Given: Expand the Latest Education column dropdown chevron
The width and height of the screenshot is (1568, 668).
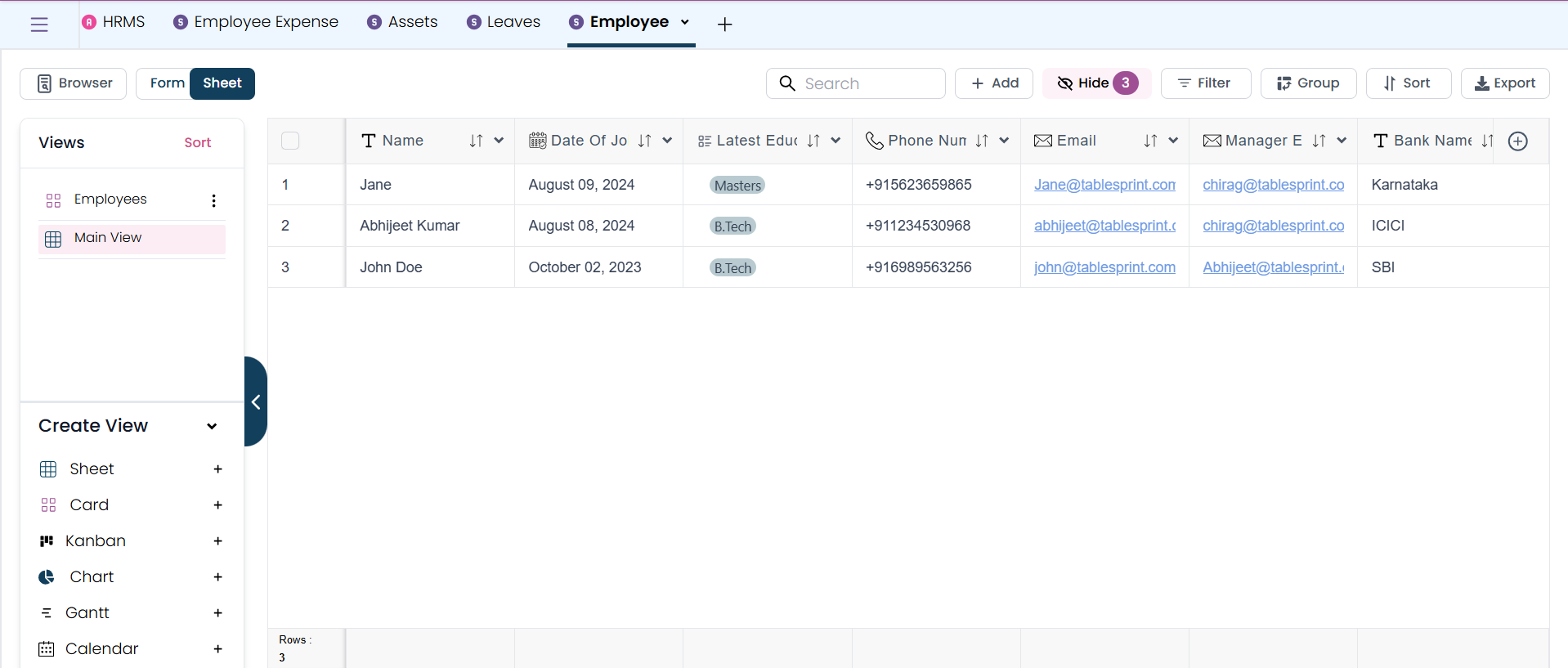Looking at the screenshot, I should click(x=836, y=141).
